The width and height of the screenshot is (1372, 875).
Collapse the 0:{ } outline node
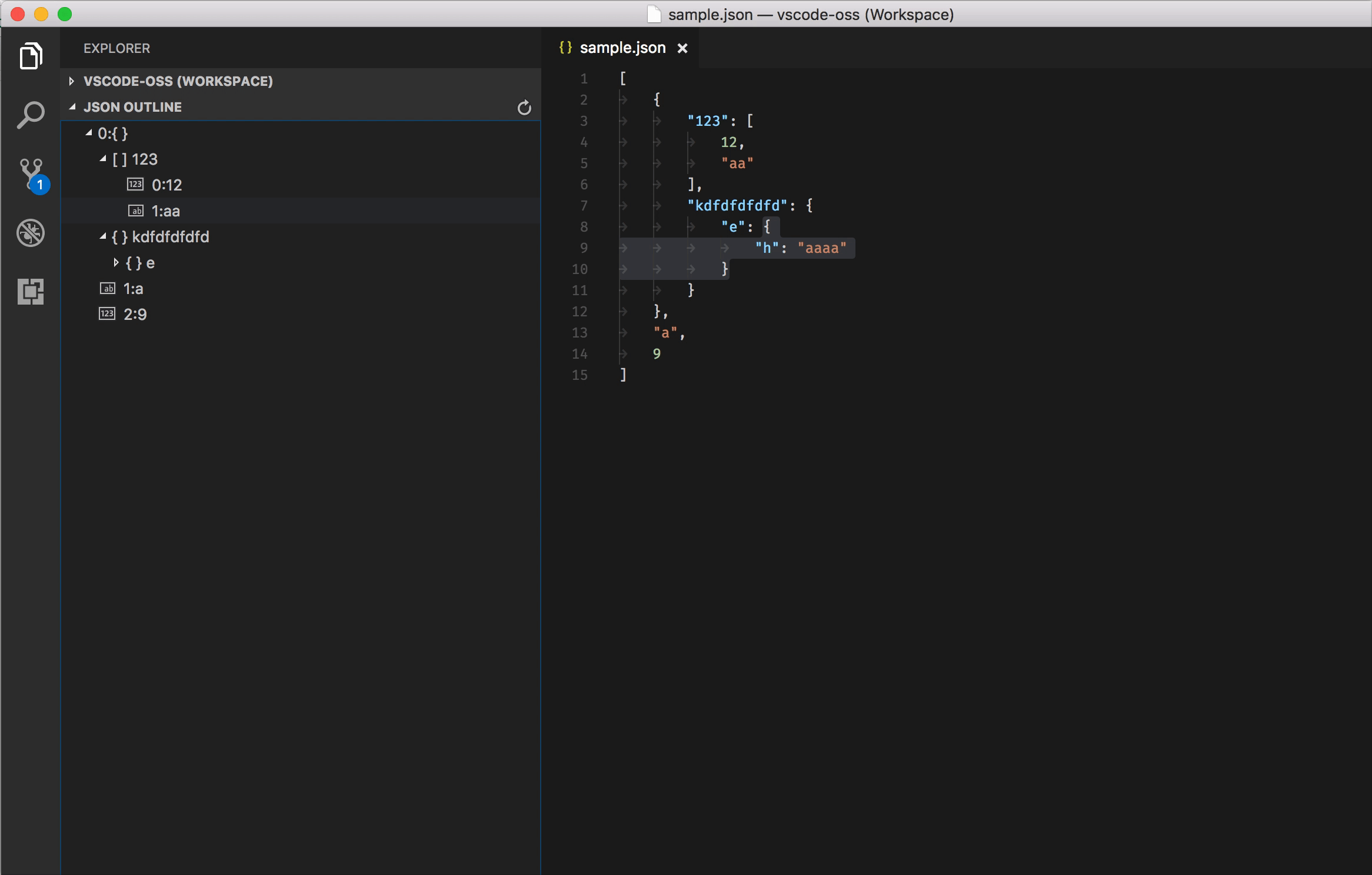point(89,133)
